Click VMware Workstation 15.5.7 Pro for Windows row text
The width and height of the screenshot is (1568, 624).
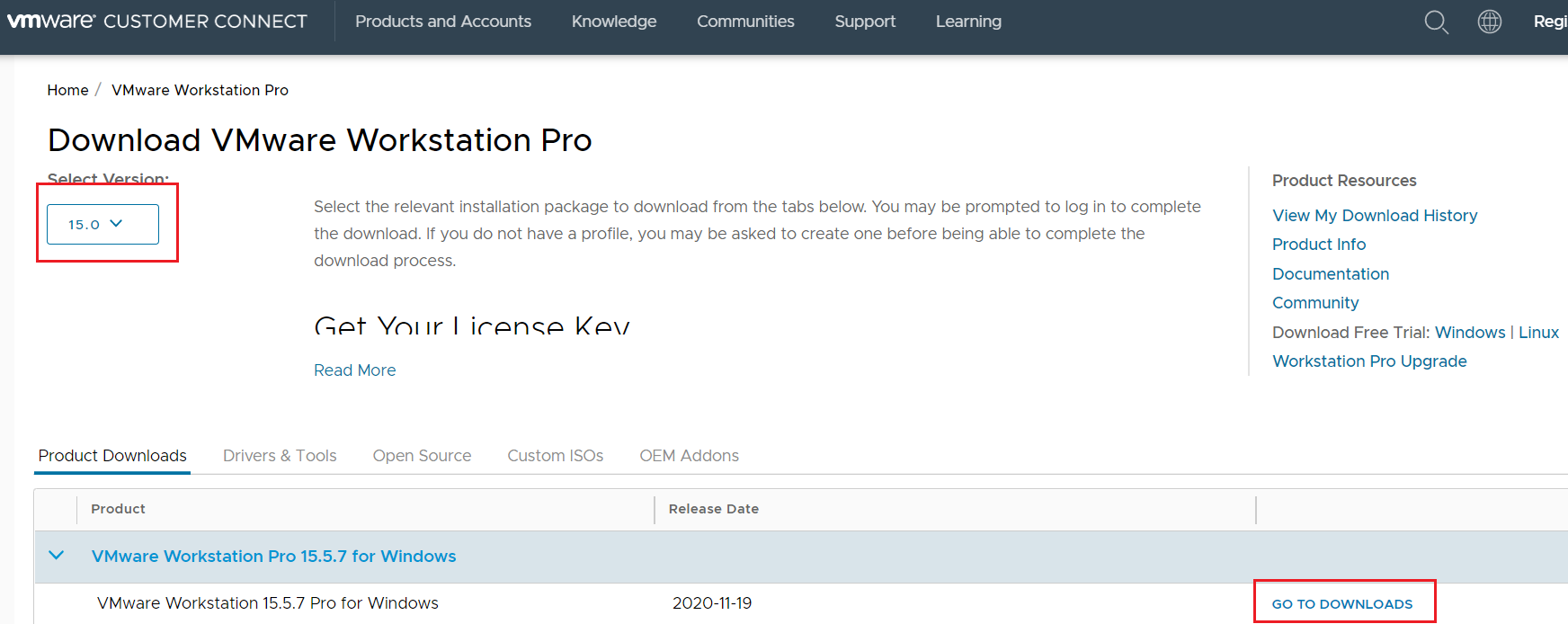pyautogui.click(x=268, y=603)
